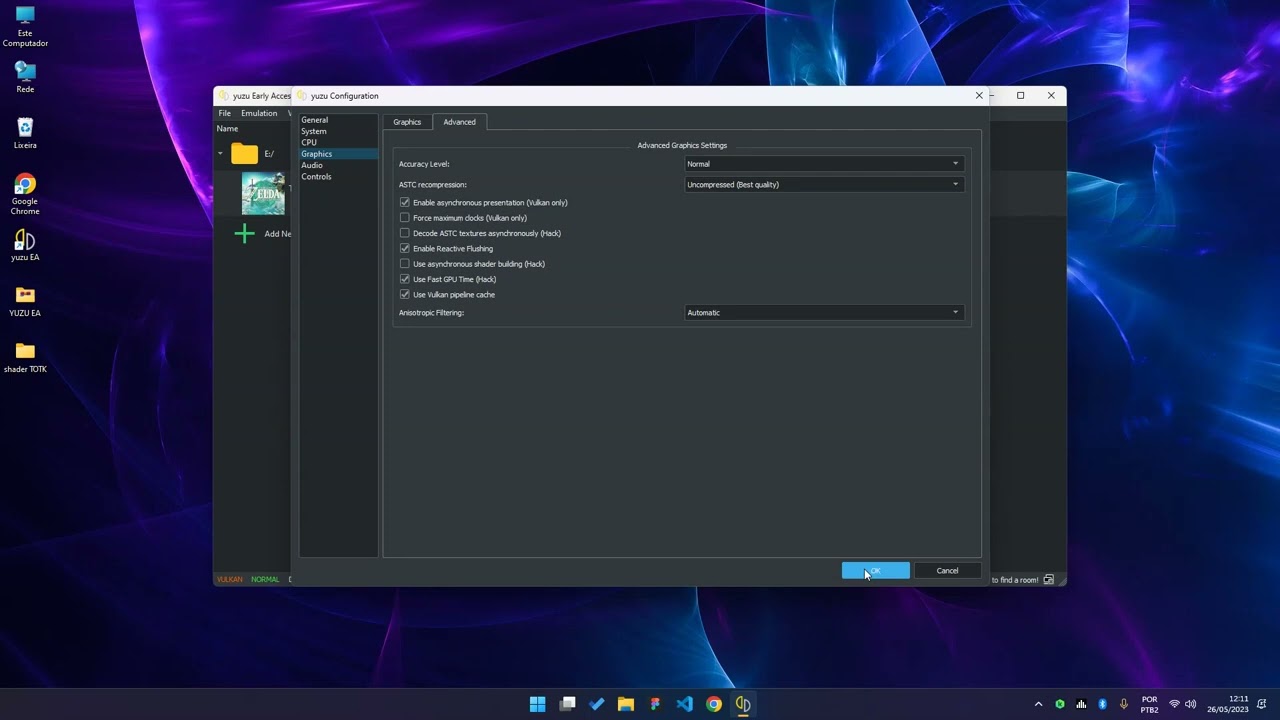Collapse the E:/ folder tree arrow
The height and width of the screenshot is (720, 1280).
coord(220,154)
